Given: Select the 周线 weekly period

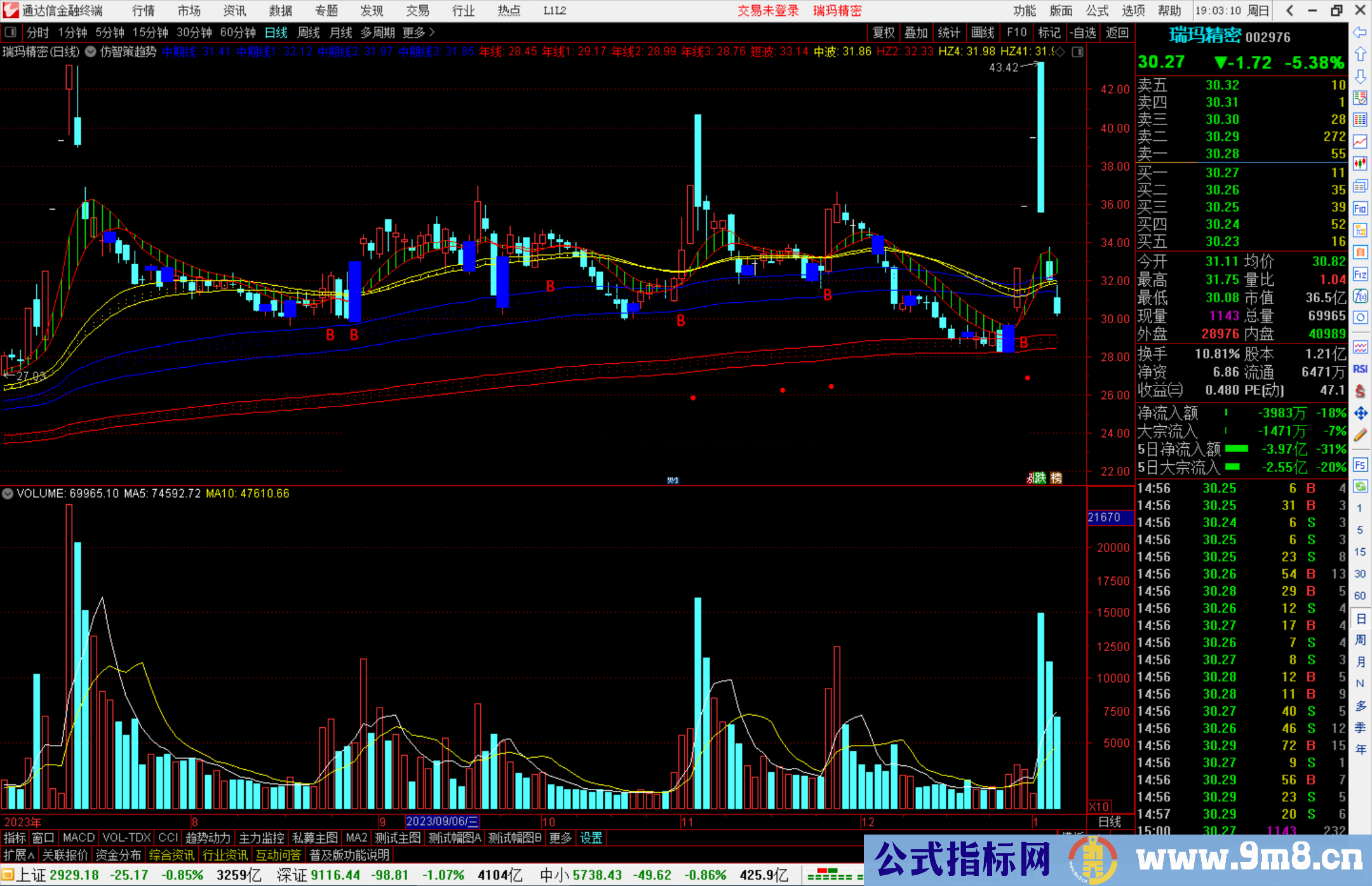Looking at the screenshot, I should point(309,32).
